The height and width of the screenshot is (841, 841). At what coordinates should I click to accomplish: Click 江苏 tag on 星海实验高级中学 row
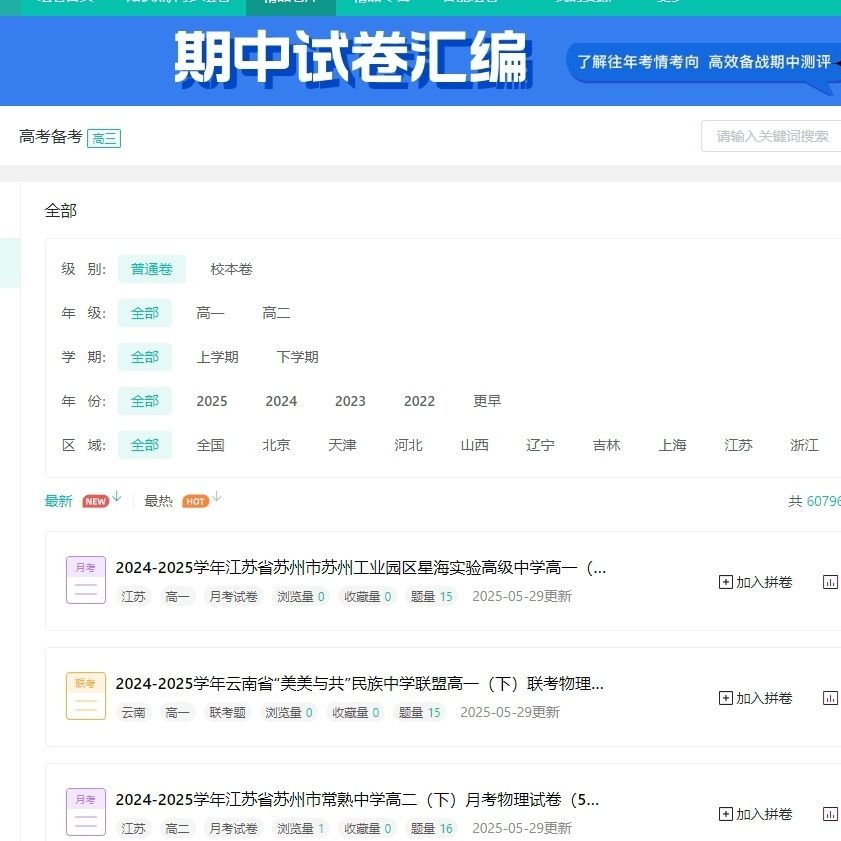coord(134,596)
